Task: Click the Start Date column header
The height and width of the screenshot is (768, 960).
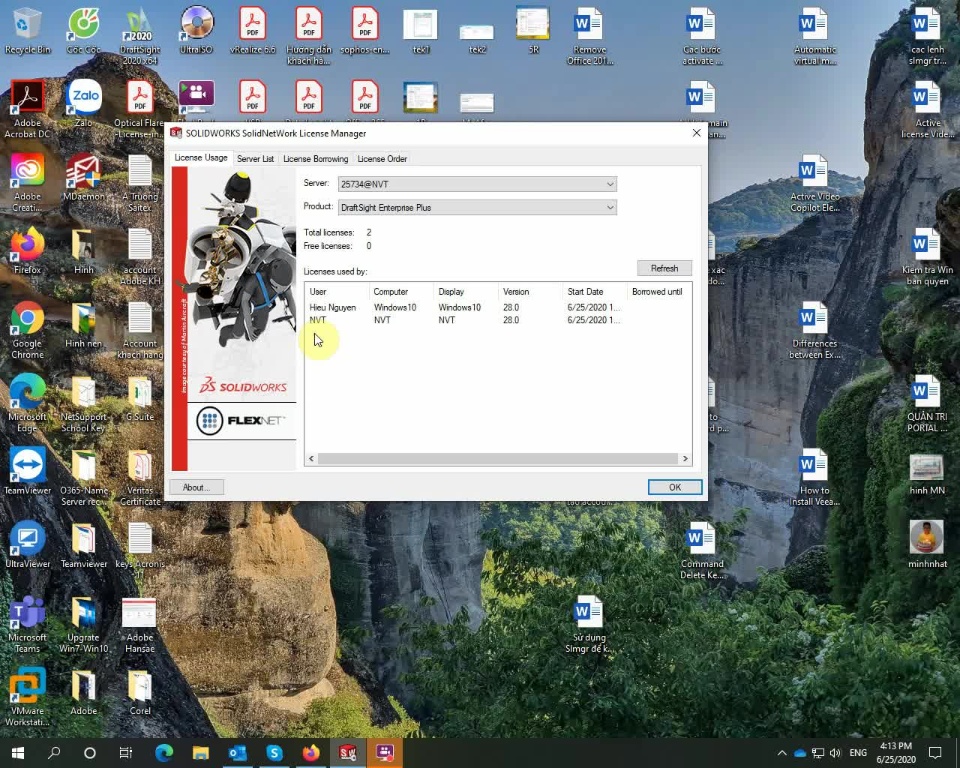Action: pos(594,292)
